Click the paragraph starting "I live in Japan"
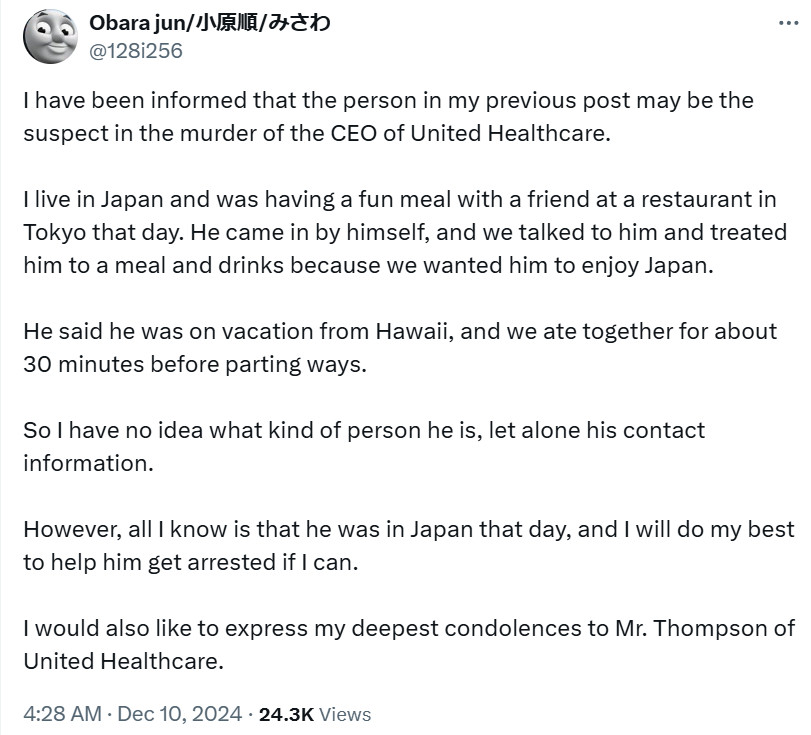Image resolution: width=811 pixels, height=735 pixels. 405,232
